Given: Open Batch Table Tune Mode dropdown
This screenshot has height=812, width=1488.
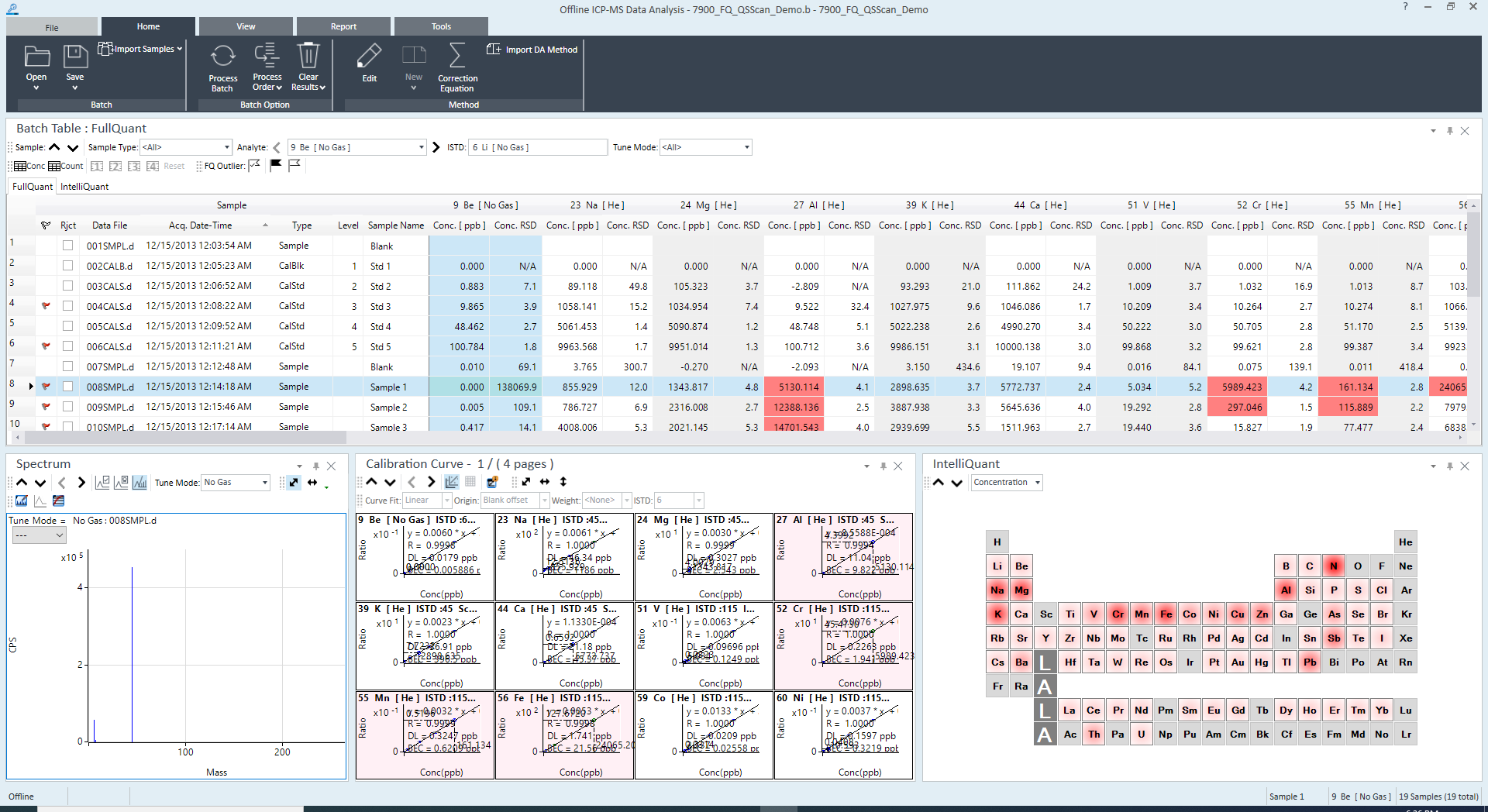Looking at the screenshot, I should (x=706, y=147).
